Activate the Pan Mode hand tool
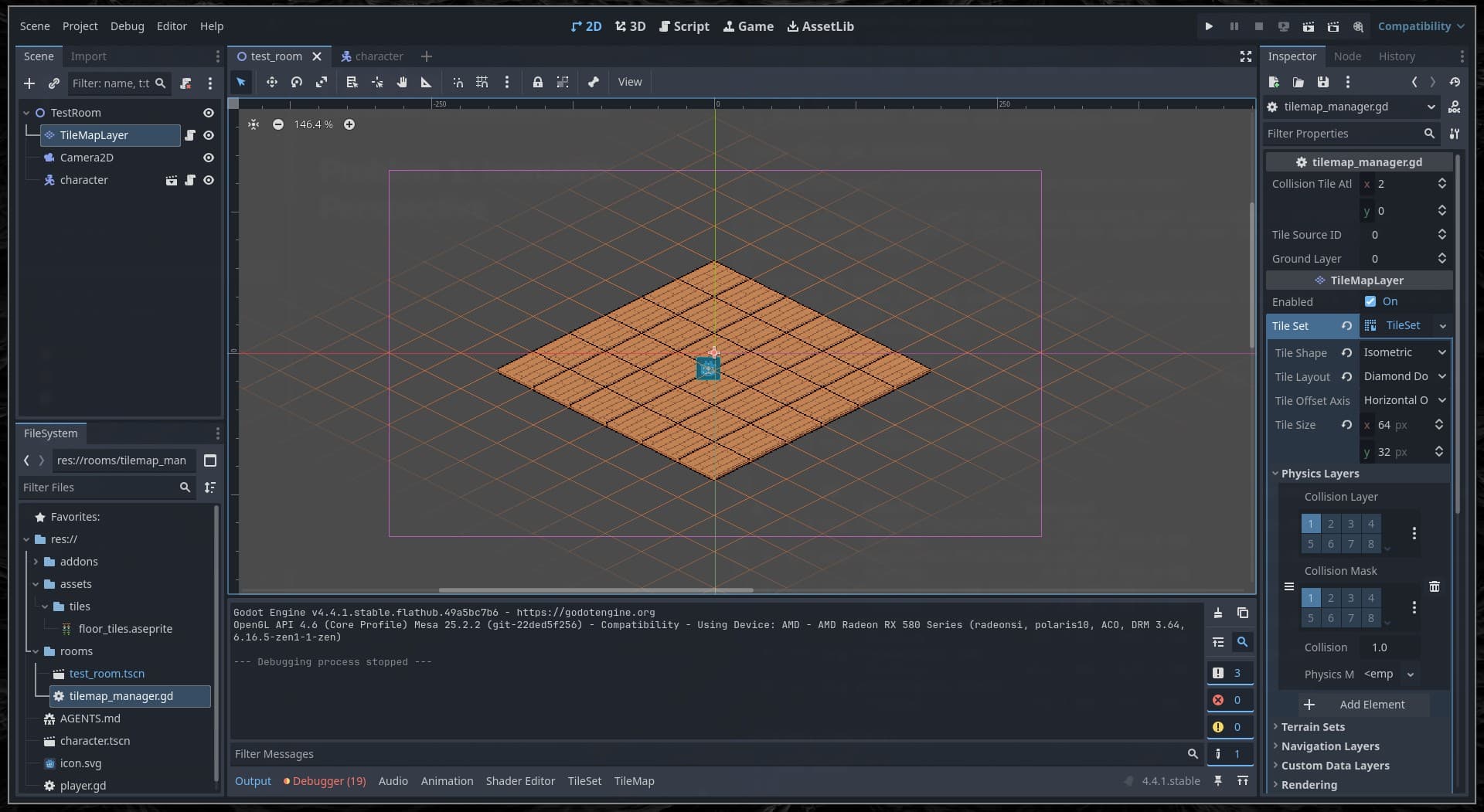 coord(402,82)
